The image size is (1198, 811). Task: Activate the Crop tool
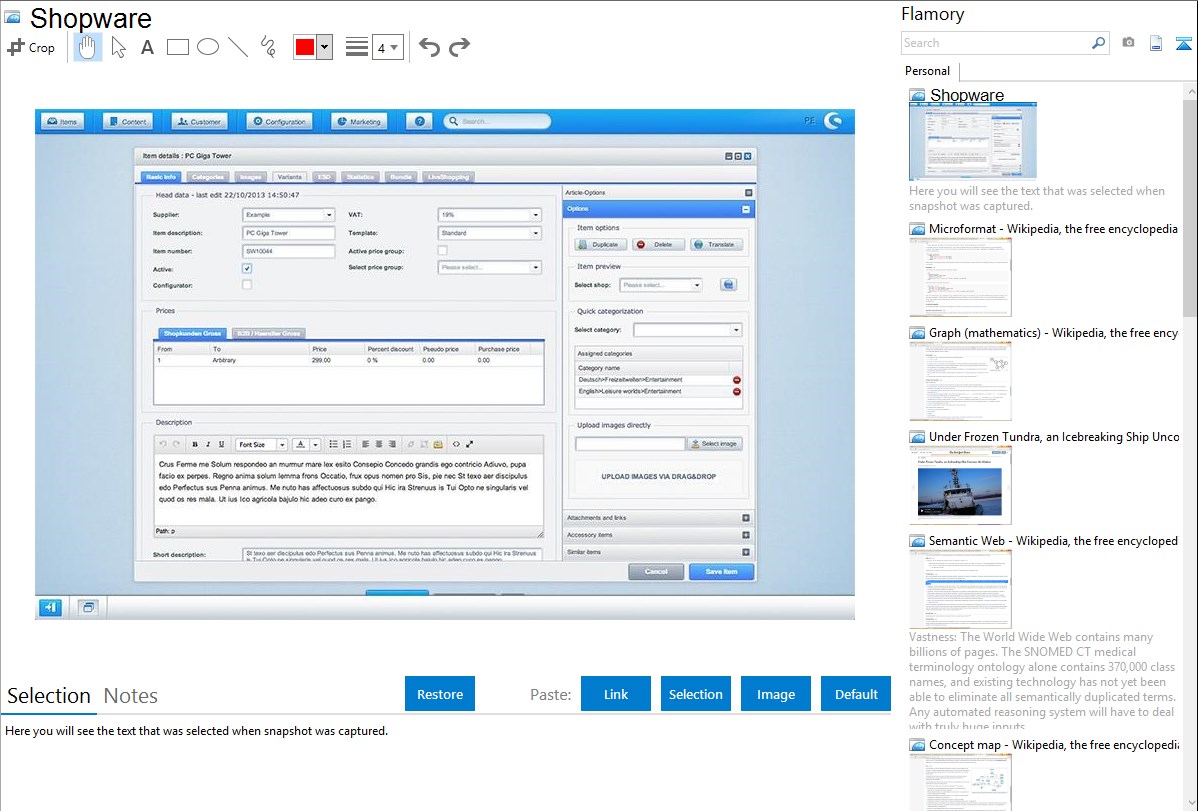[x=31, y=47]
